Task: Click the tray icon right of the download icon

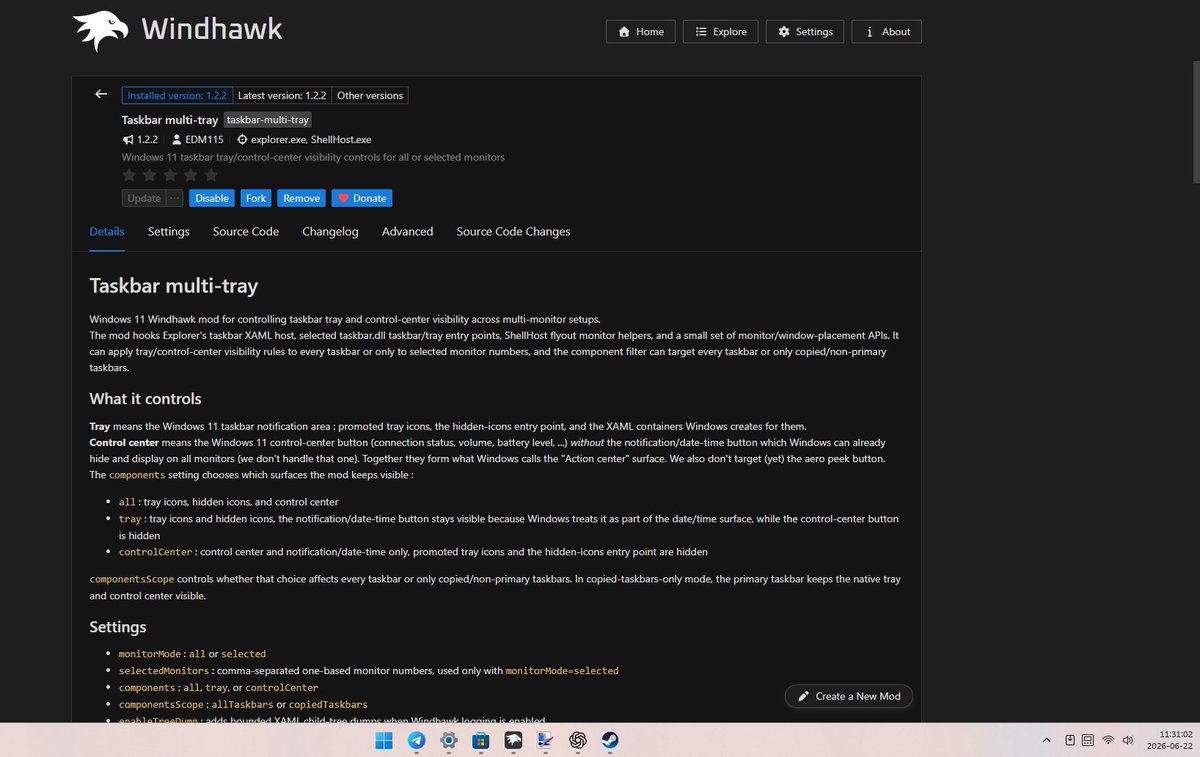Action: [1087, 740]
